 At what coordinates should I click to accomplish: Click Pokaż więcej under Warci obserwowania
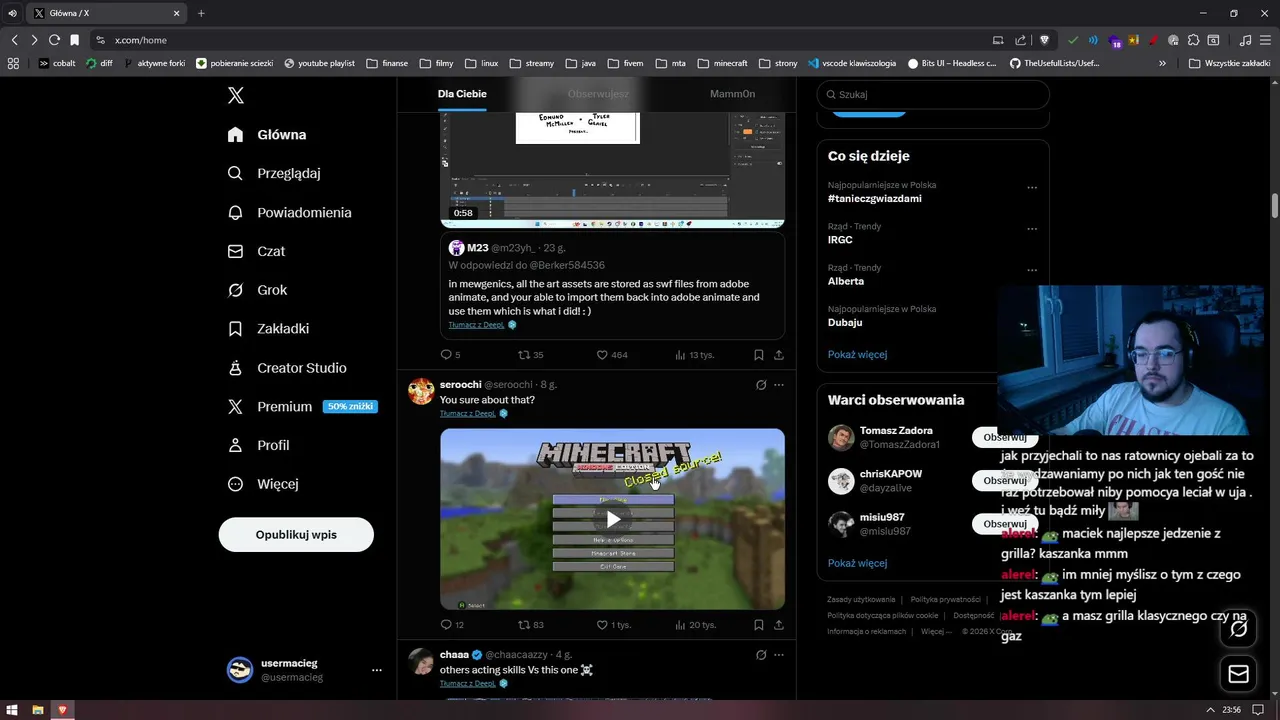pos(857,563)
